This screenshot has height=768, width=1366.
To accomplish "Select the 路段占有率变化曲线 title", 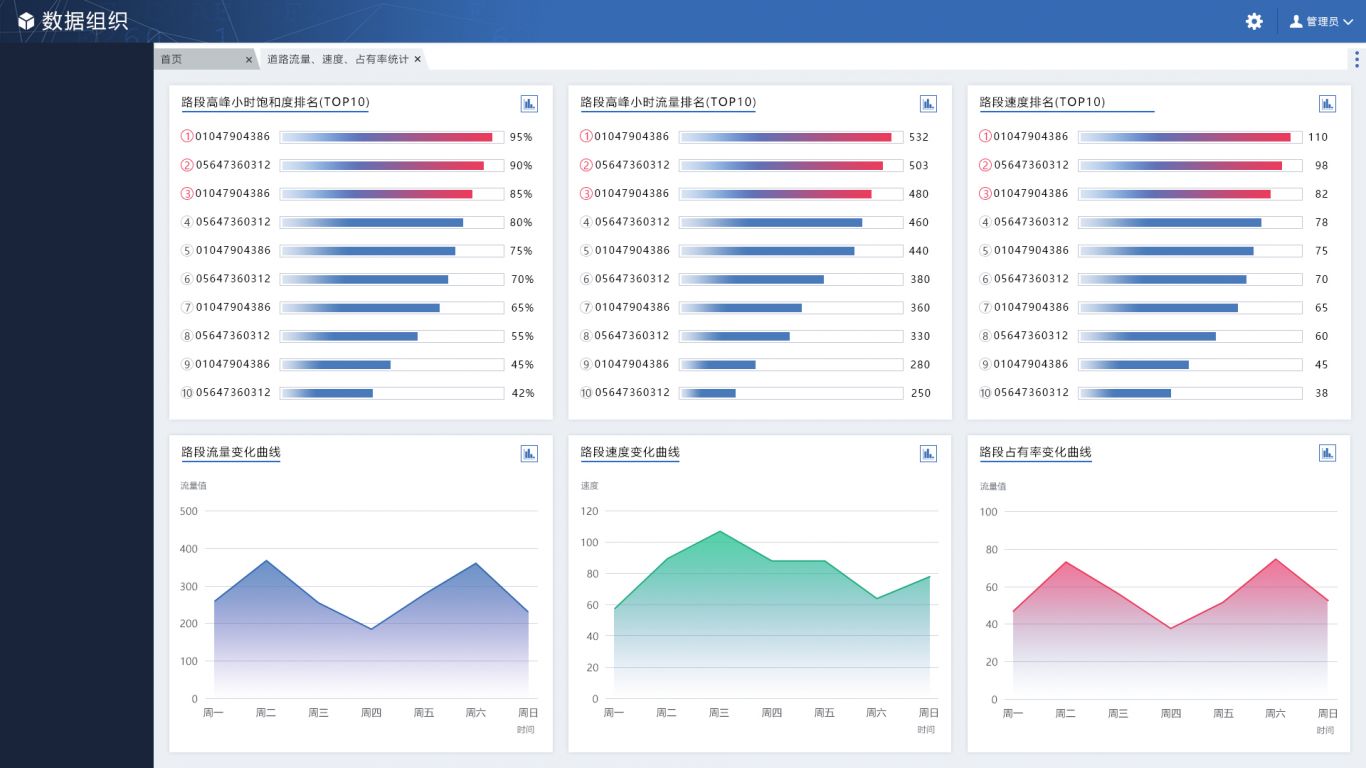I will (1035, 452).
